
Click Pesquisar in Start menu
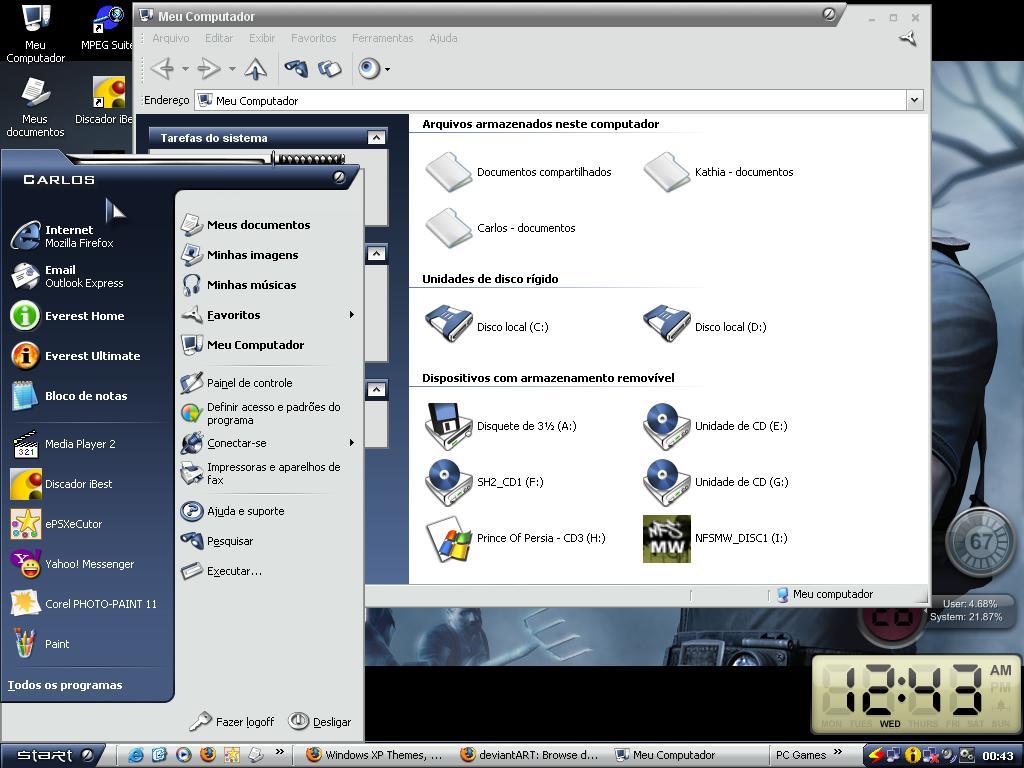[269, 541]
